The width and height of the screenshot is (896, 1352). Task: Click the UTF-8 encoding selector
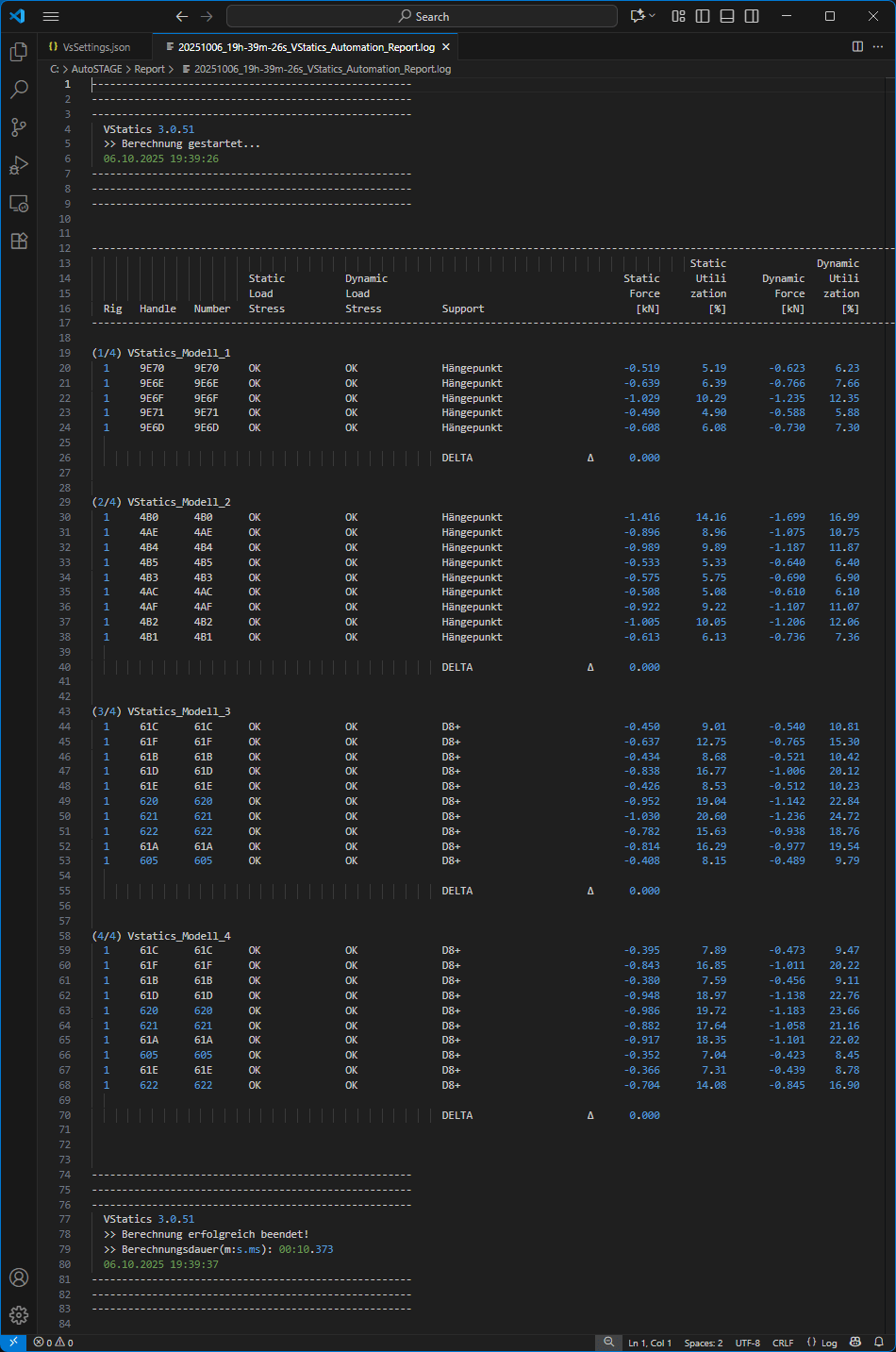[748, 1343]
